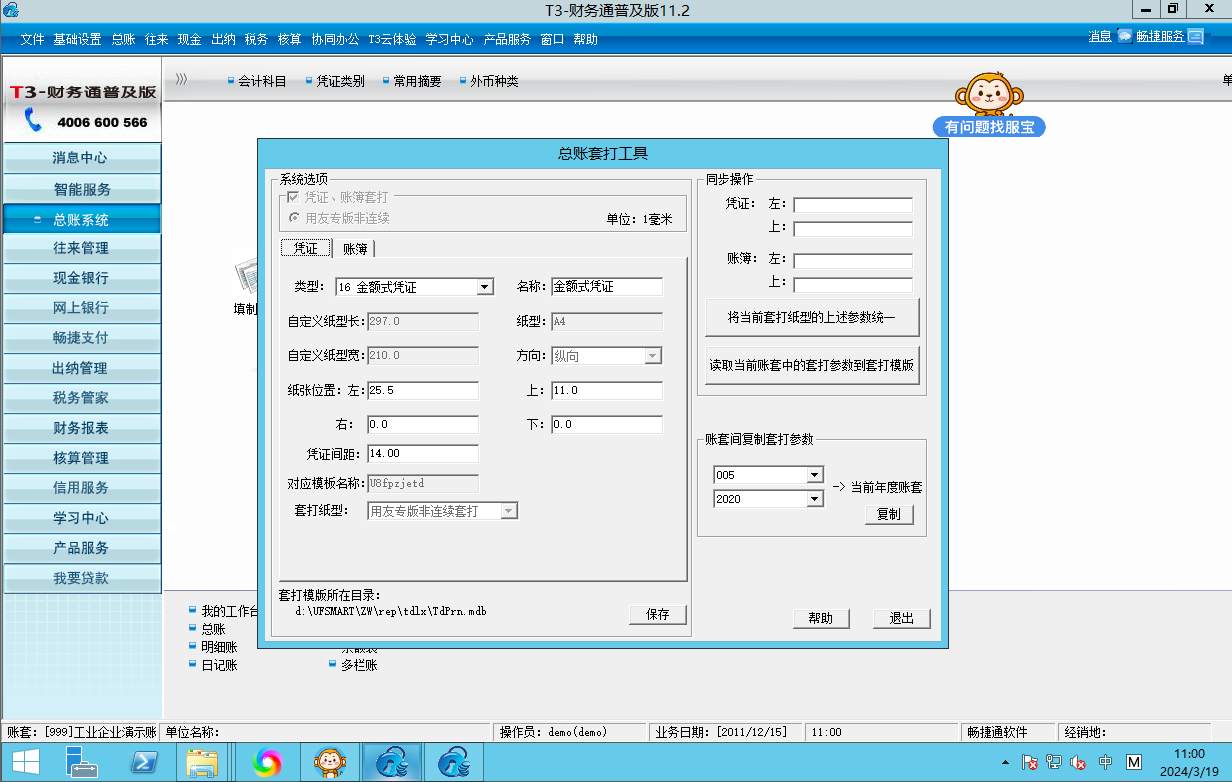This screenshot has height=782, width=1232.
Task: Click the 复制 button
Action: pos(889,515)
